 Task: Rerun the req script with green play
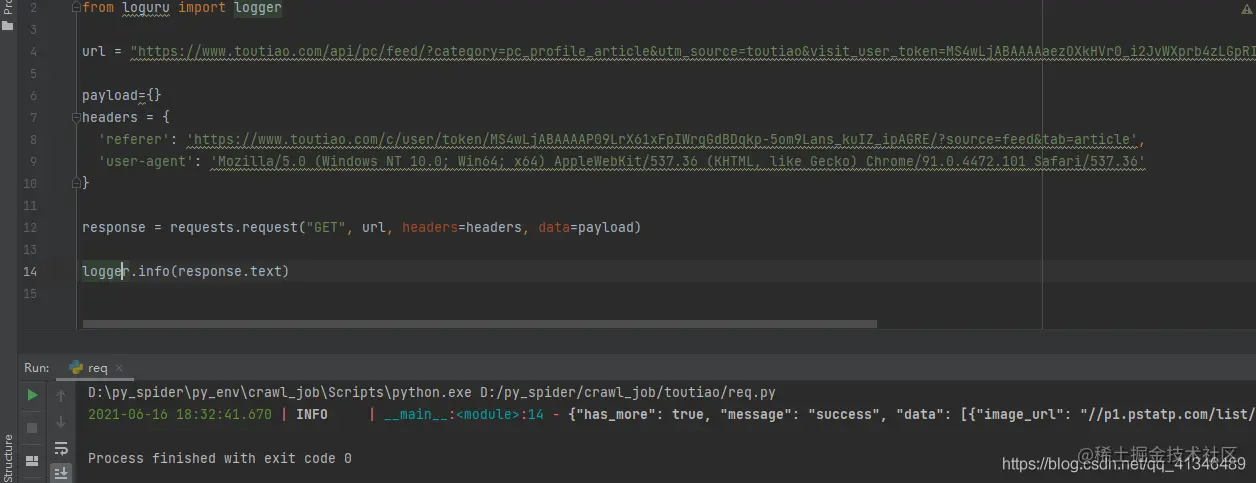pos(32,395)
